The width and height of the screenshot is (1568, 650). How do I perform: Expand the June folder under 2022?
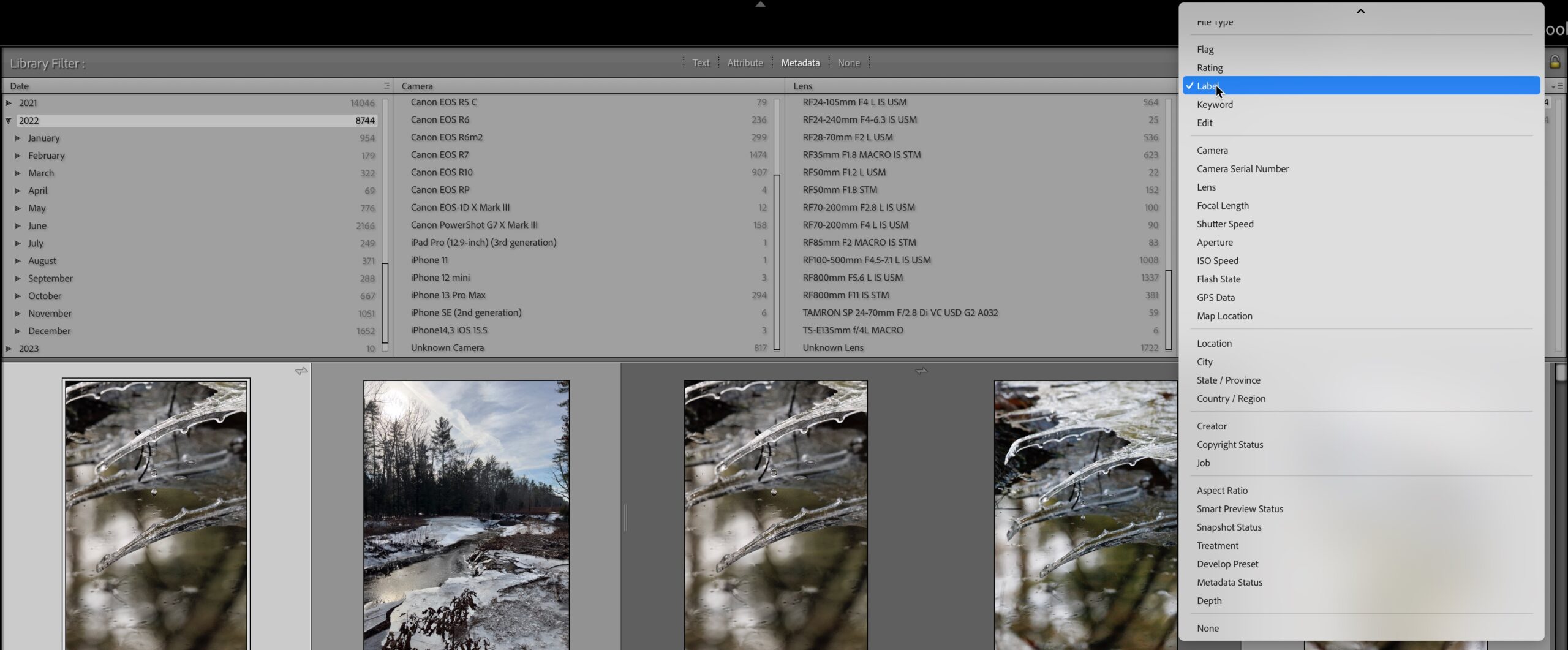coord(17,225)
